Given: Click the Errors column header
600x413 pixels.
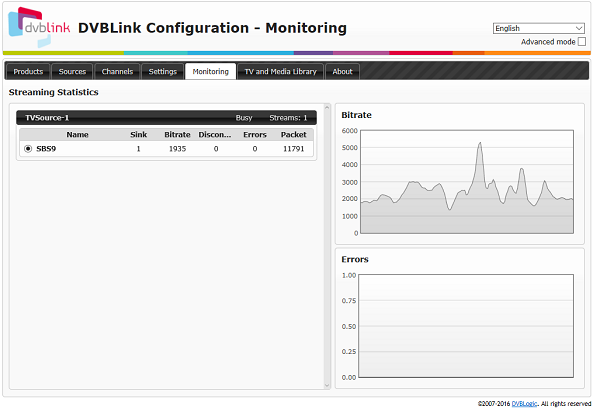Looking at the screenshot, I should [x=254, y=133].
